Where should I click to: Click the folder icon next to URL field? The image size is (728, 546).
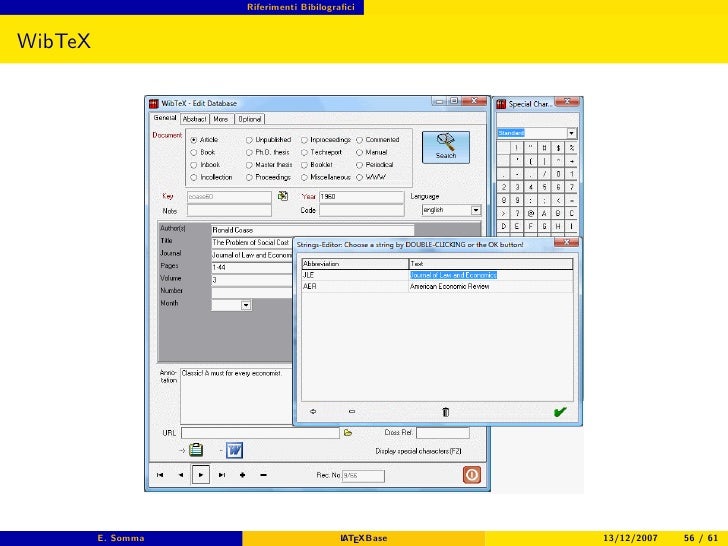[x=348, y=433]
